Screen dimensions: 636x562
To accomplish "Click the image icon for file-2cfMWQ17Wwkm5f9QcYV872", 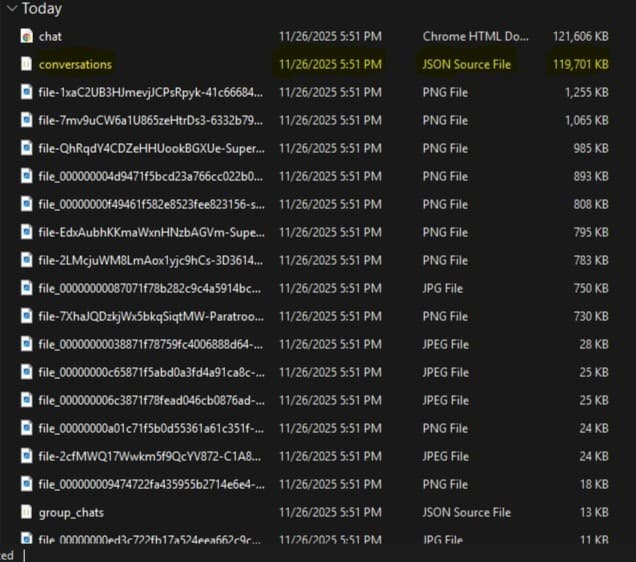I will tap(27, 456).
